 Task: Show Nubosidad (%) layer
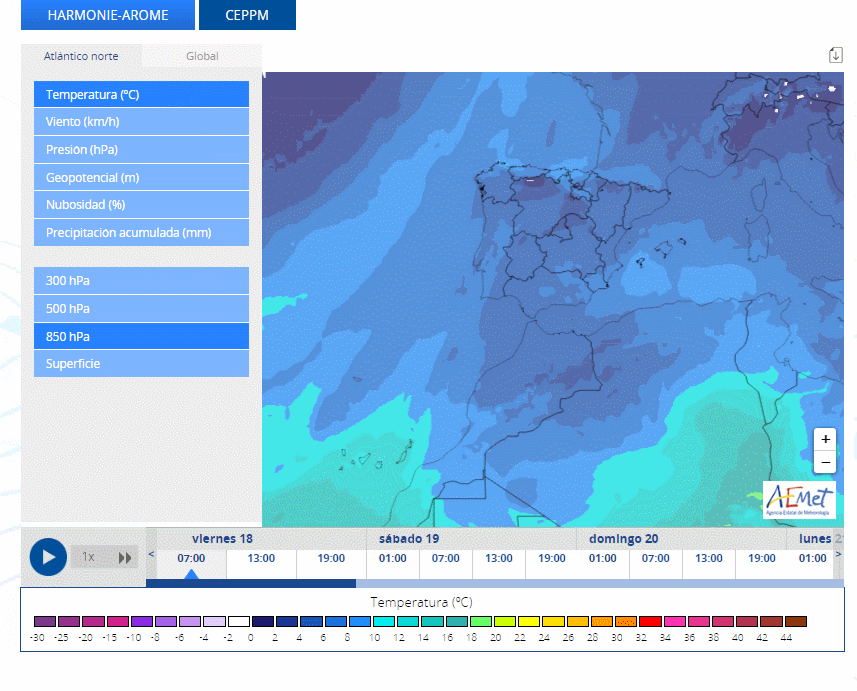[x=141, y=205]
